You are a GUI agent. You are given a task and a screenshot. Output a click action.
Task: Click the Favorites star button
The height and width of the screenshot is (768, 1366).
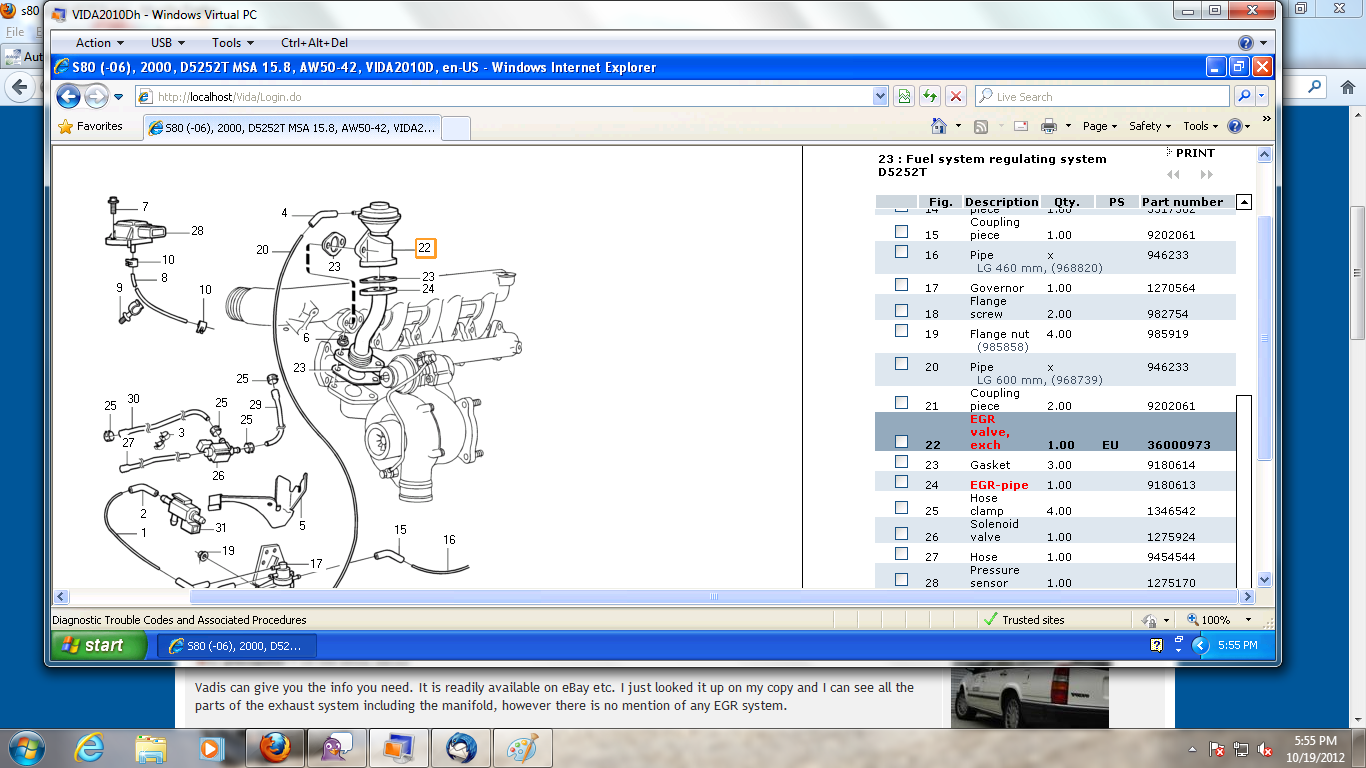click(90, 127)
